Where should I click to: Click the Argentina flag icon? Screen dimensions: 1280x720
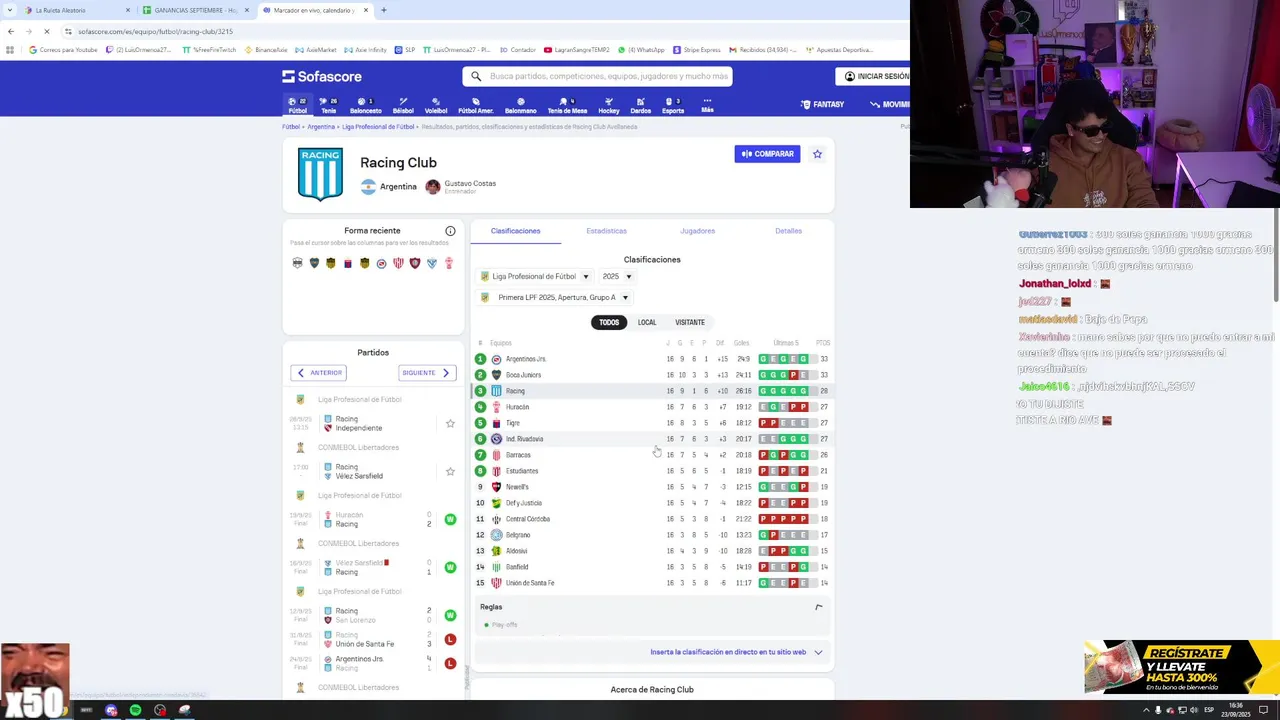pyautogui.click(x=368, y=186)
